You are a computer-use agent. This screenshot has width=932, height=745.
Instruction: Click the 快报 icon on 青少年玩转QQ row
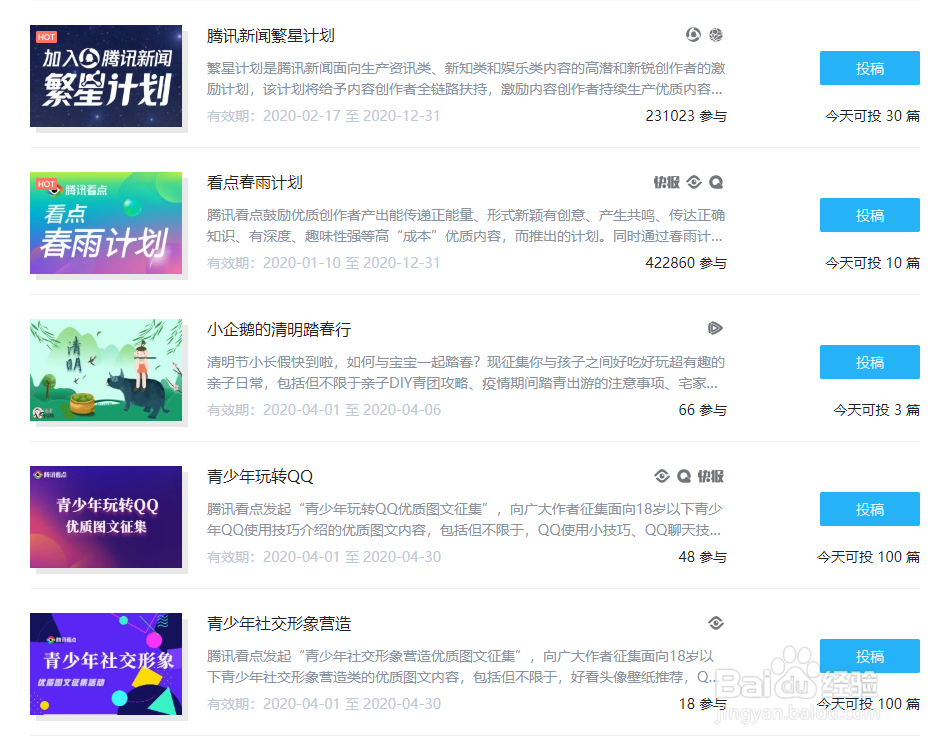711,476
